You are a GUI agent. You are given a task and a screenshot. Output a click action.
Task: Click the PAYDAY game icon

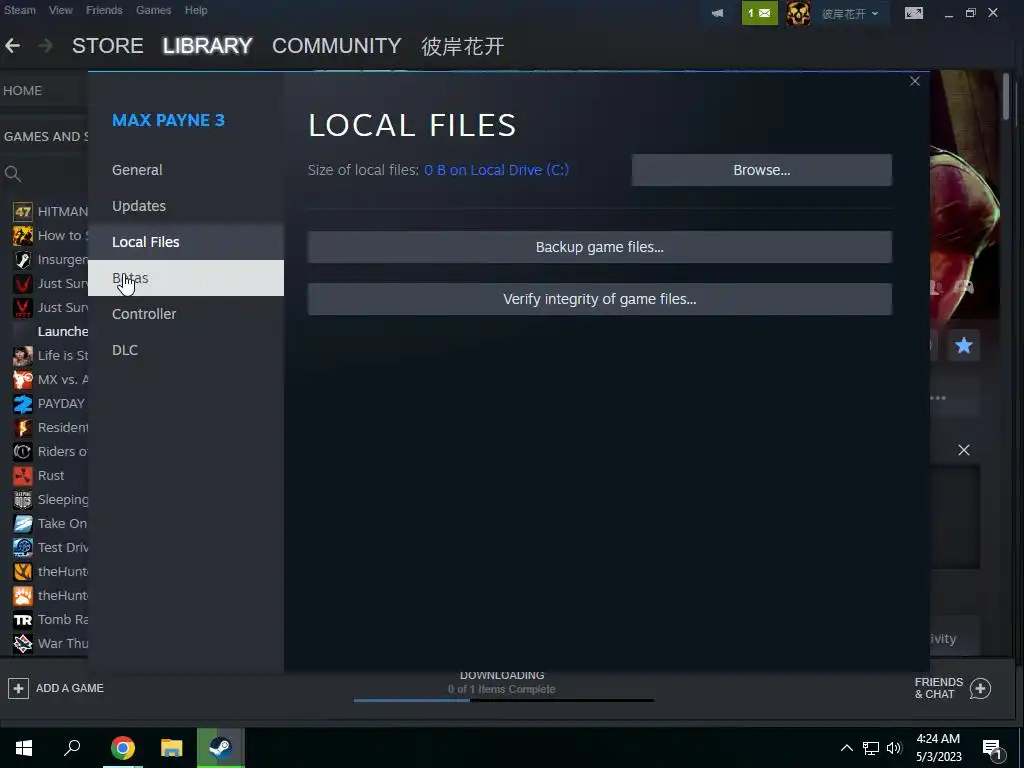pyautogui.click(x=23, y=404)
